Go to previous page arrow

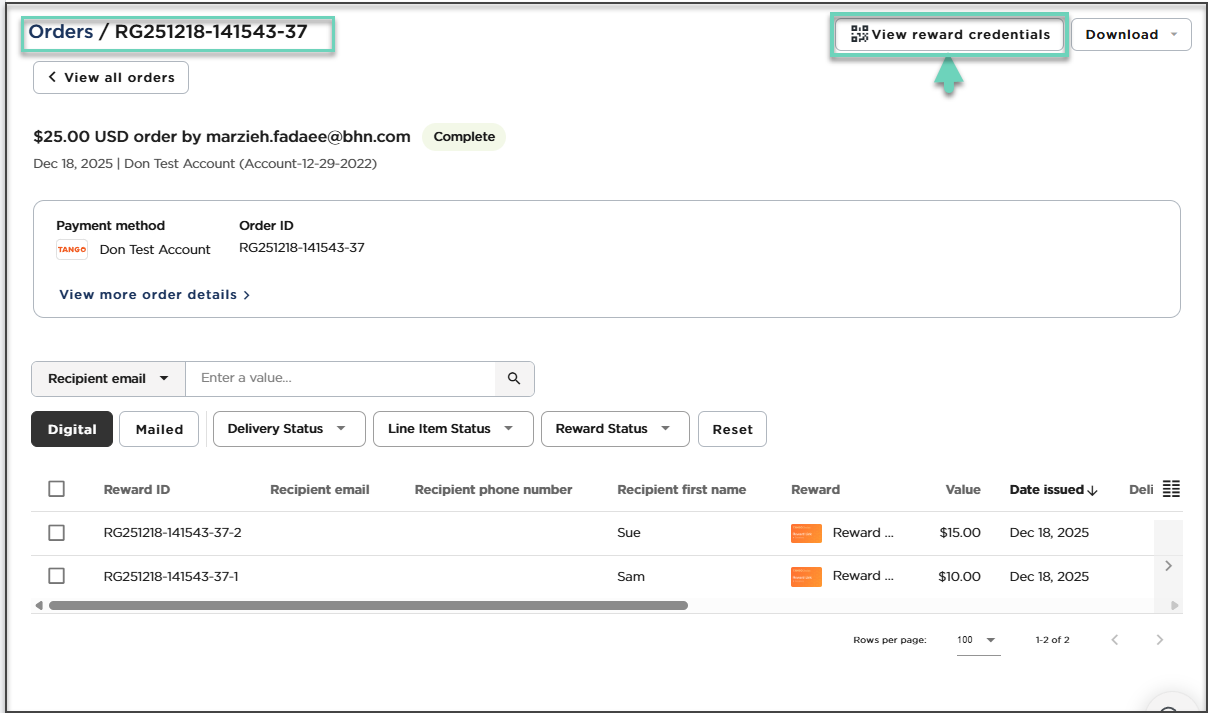[1114, 640]
